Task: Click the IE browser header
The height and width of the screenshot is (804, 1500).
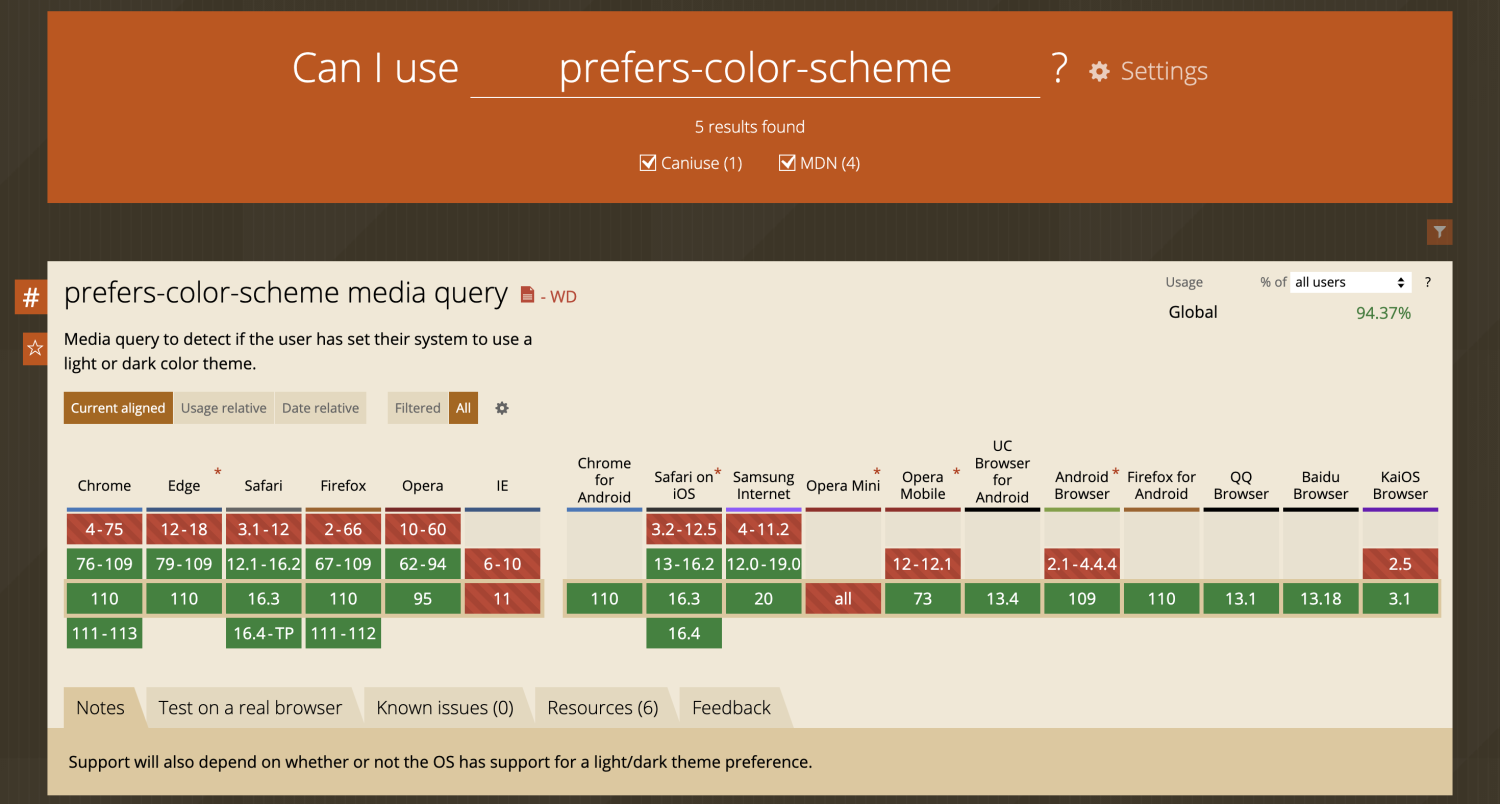Action: click(502, 486)
